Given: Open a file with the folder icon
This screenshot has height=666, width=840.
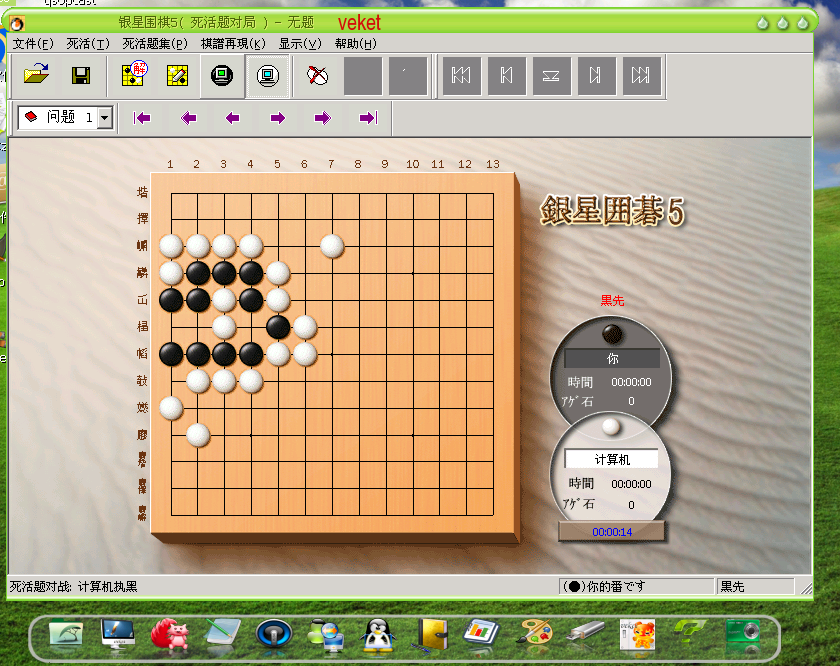Looking at the screenshot, I should pyautogui.click(x=36, y=76).
